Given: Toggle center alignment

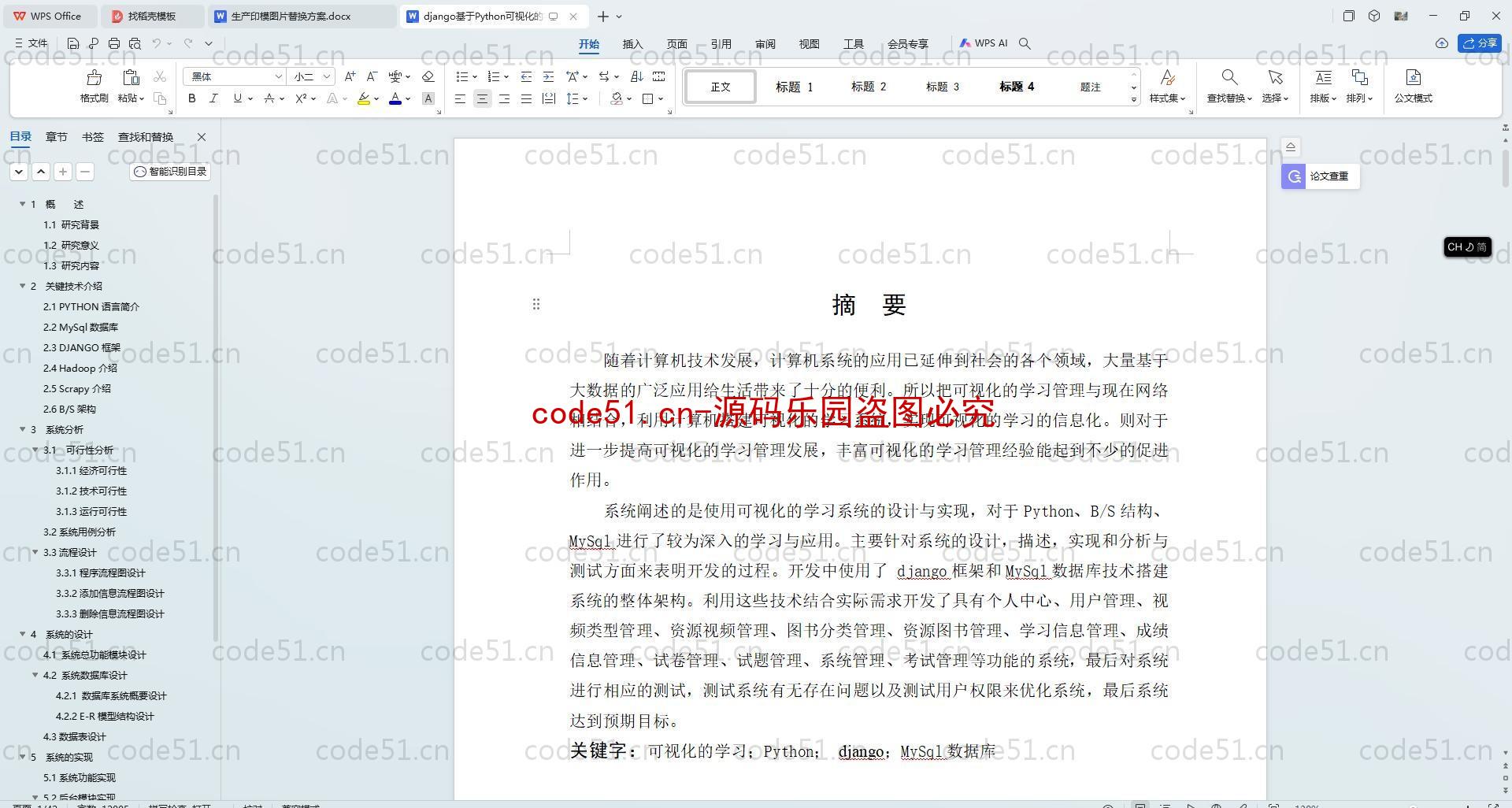Looking at the screenshot, I should pos(482,98).
